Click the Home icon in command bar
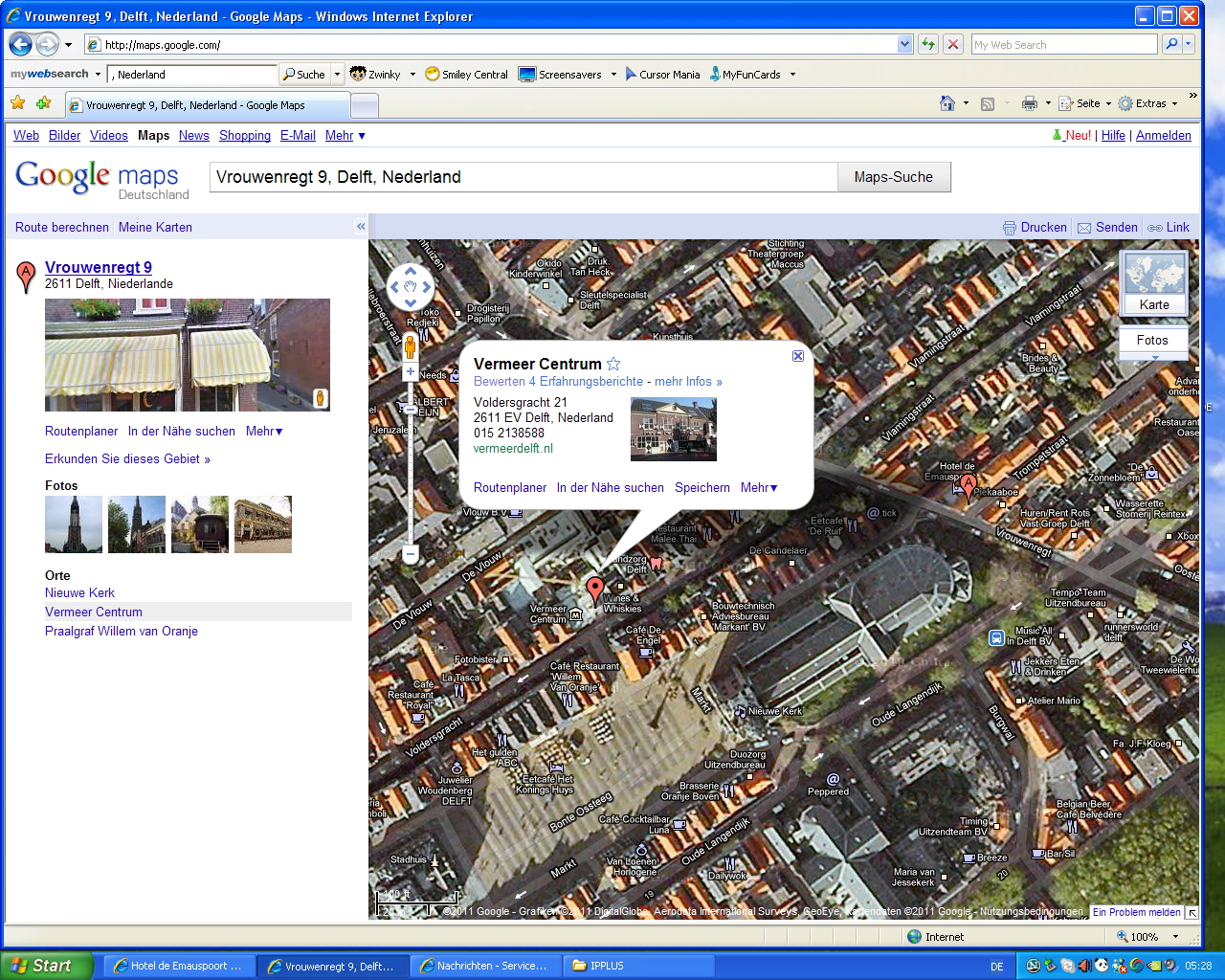This screenshot has width=1225, height=980. pos(947,103)
